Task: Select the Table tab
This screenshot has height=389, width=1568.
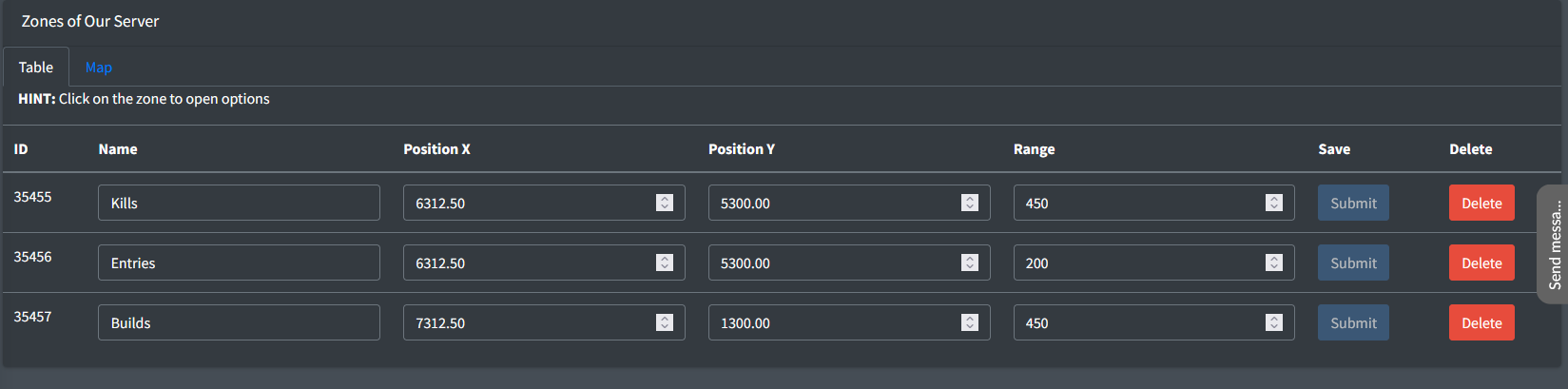Action: pos(36,68)
